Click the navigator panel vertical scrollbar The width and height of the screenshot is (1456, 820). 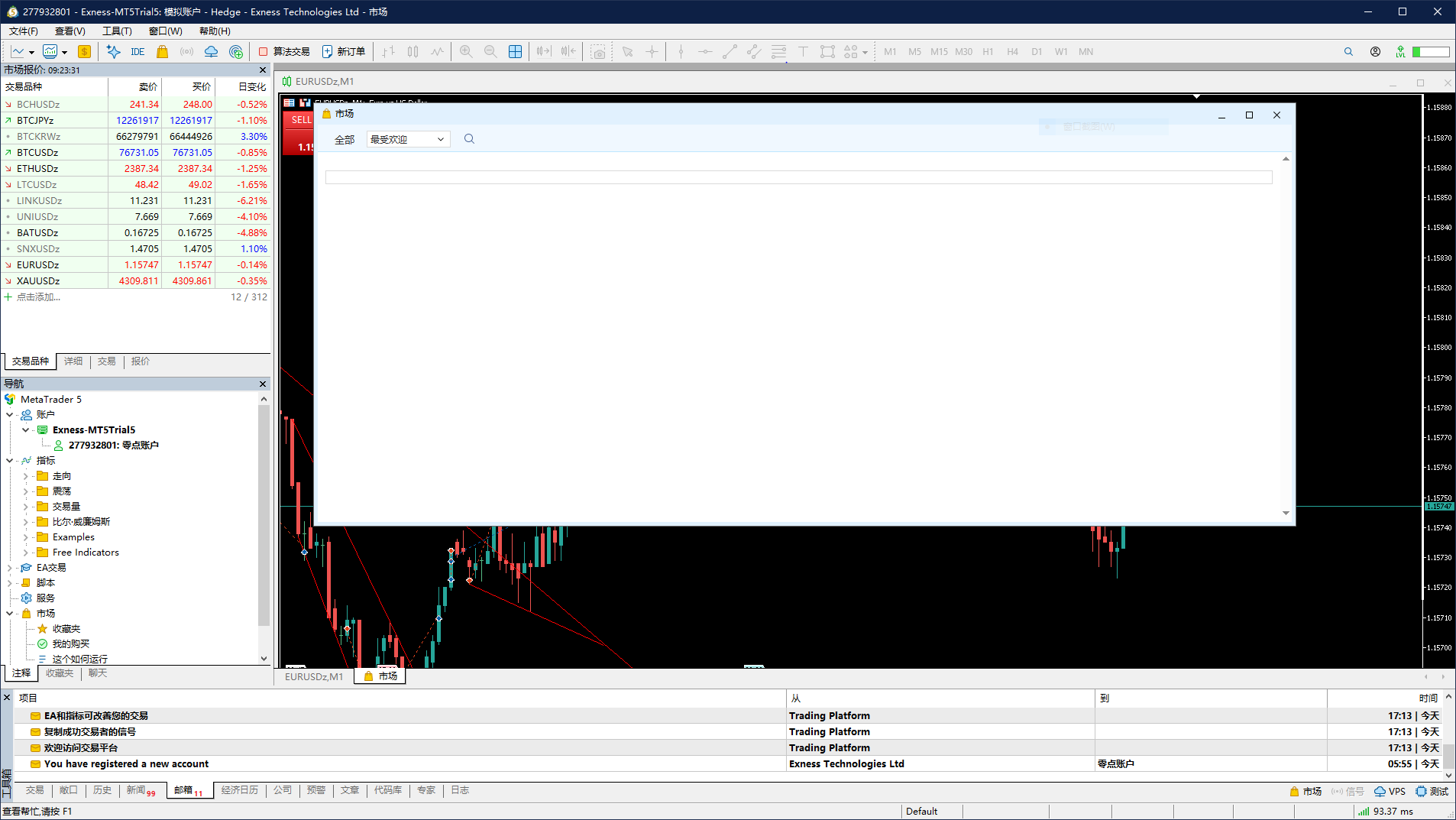264,529
